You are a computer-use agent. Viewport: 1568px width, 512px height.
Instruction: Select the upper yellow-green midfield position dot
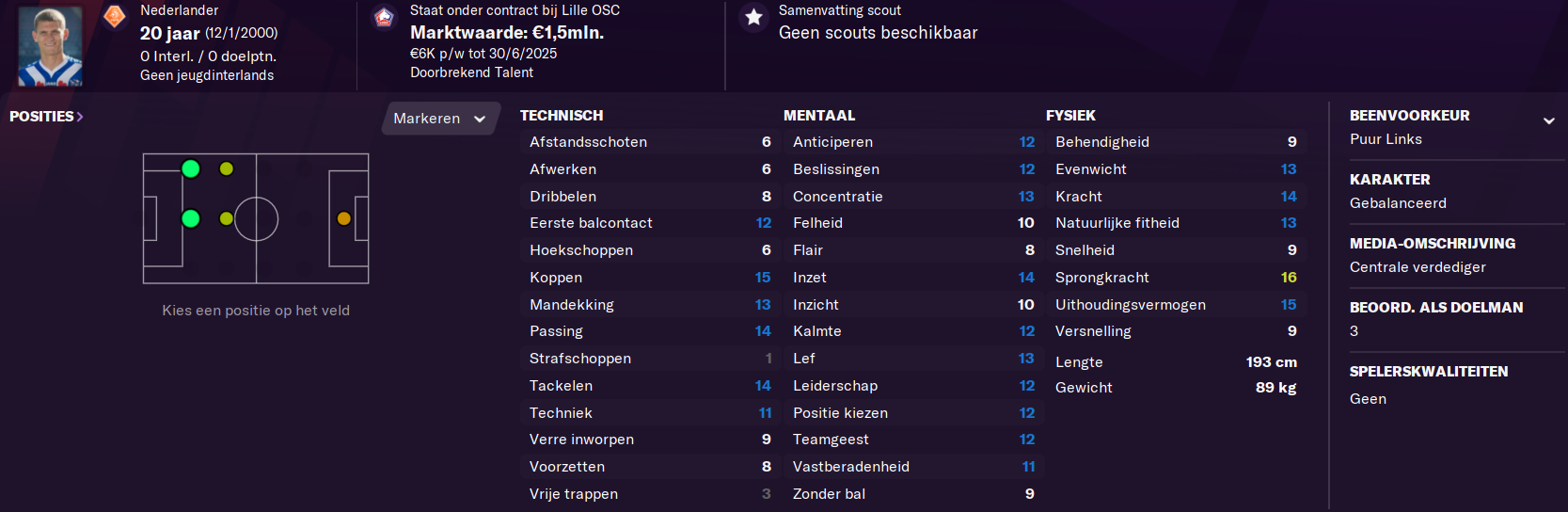coord(227,169)
